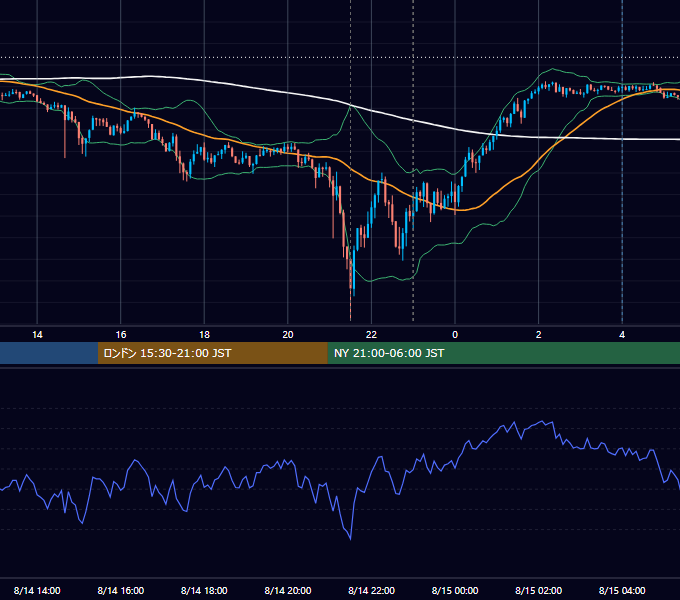Viewport: 680px width, 600px height.
Task: Click hour label 0 under the price chart
Action: [x=455, y=335]
